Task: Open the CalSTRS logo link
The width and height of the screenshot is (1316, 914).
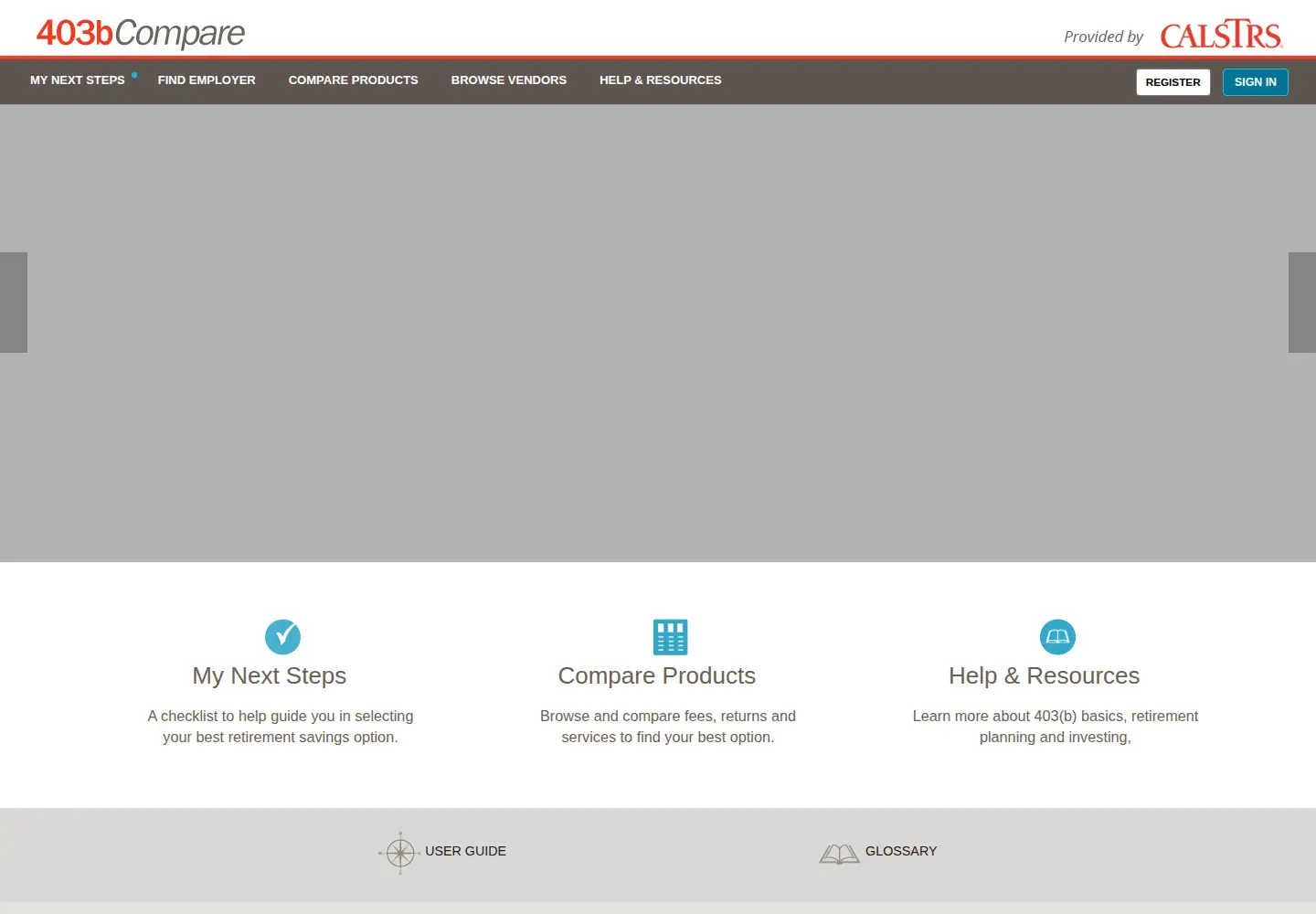Action: 1222,34
